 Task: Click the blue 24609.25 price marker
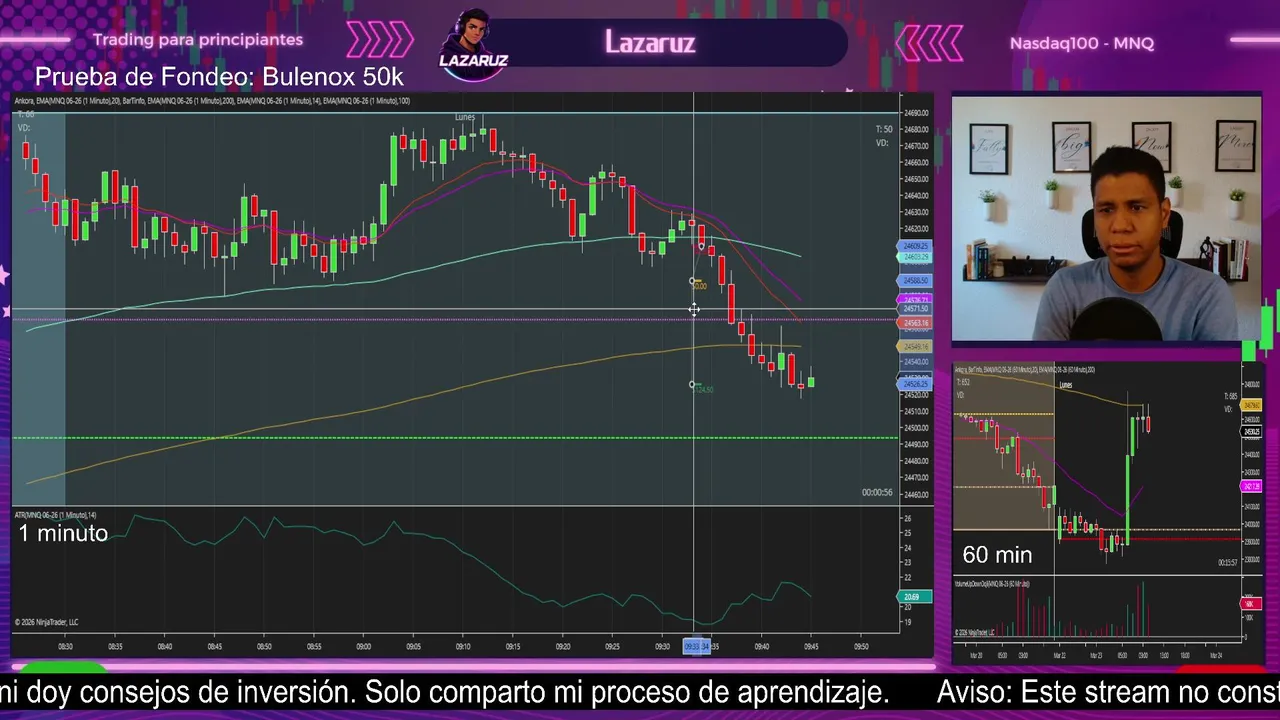pos(916,246)
